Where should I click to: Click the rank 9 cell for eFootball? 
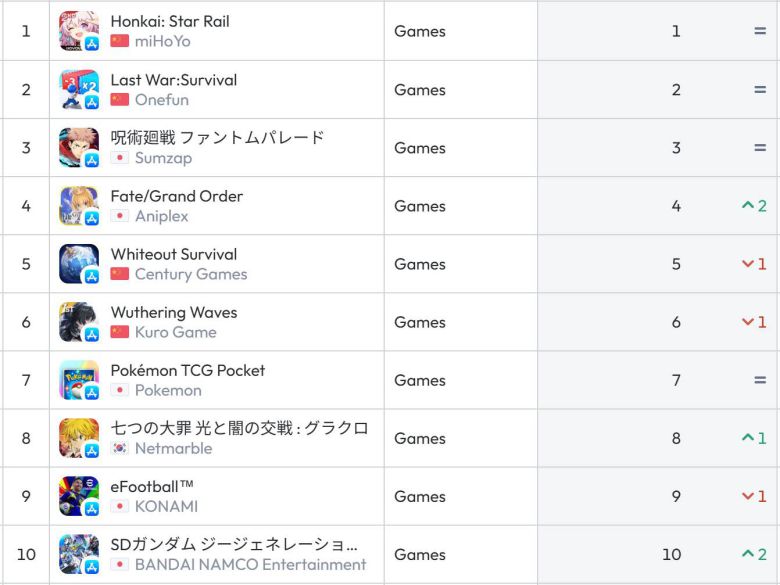click(x=676, y=496)
